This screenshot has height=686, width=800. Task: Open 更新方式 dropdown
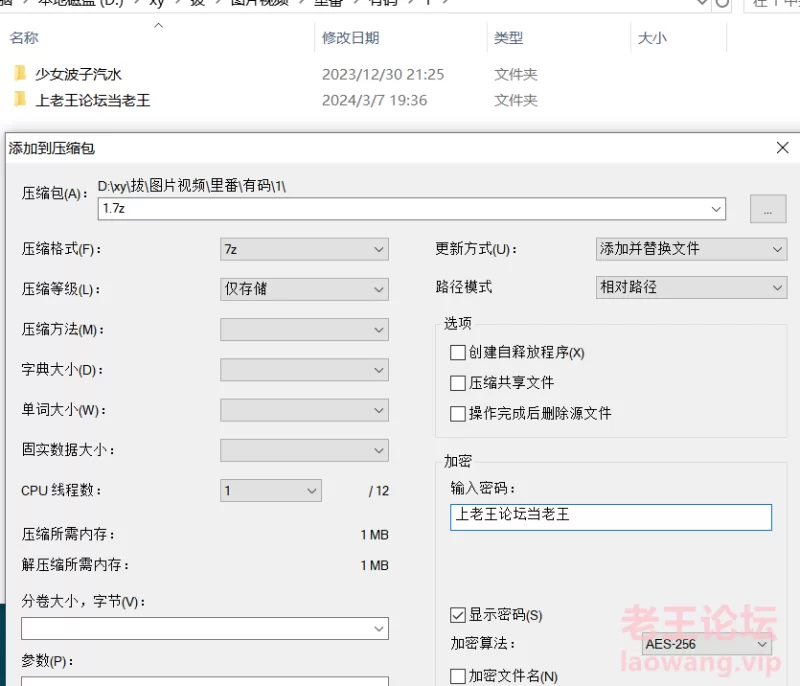click(691, 249)
